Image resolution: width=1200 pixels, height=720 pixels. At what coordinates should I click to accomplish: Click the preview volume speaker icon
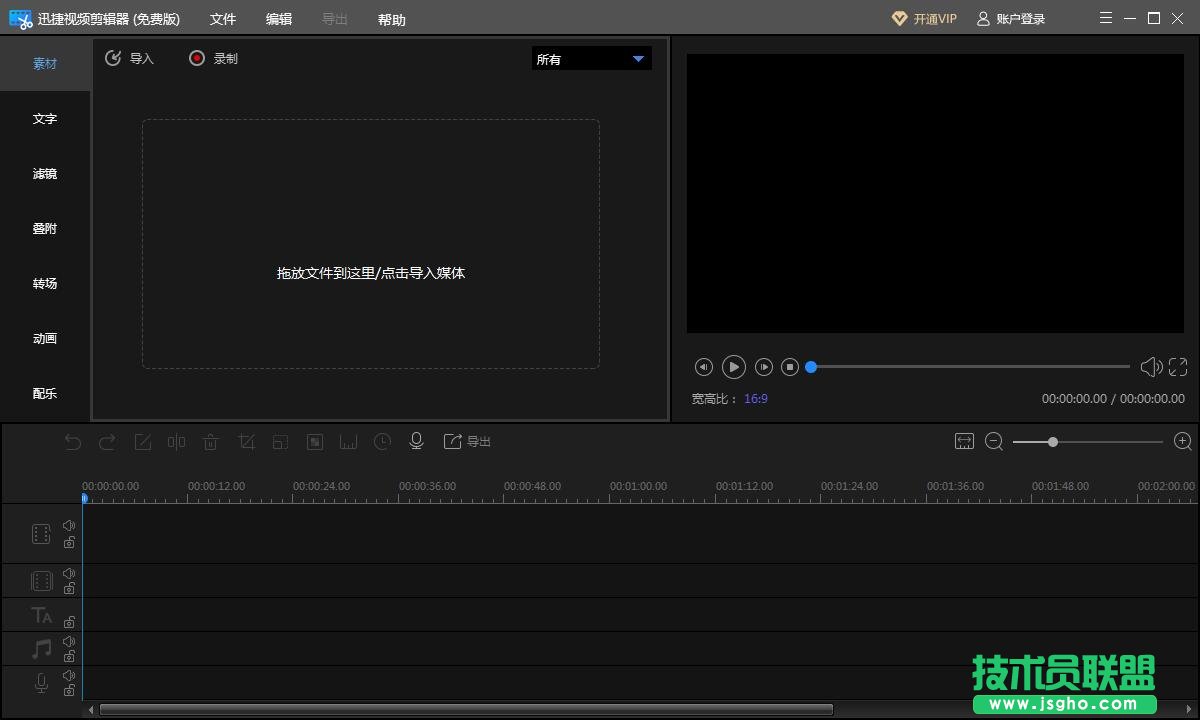coord(1151,367)
